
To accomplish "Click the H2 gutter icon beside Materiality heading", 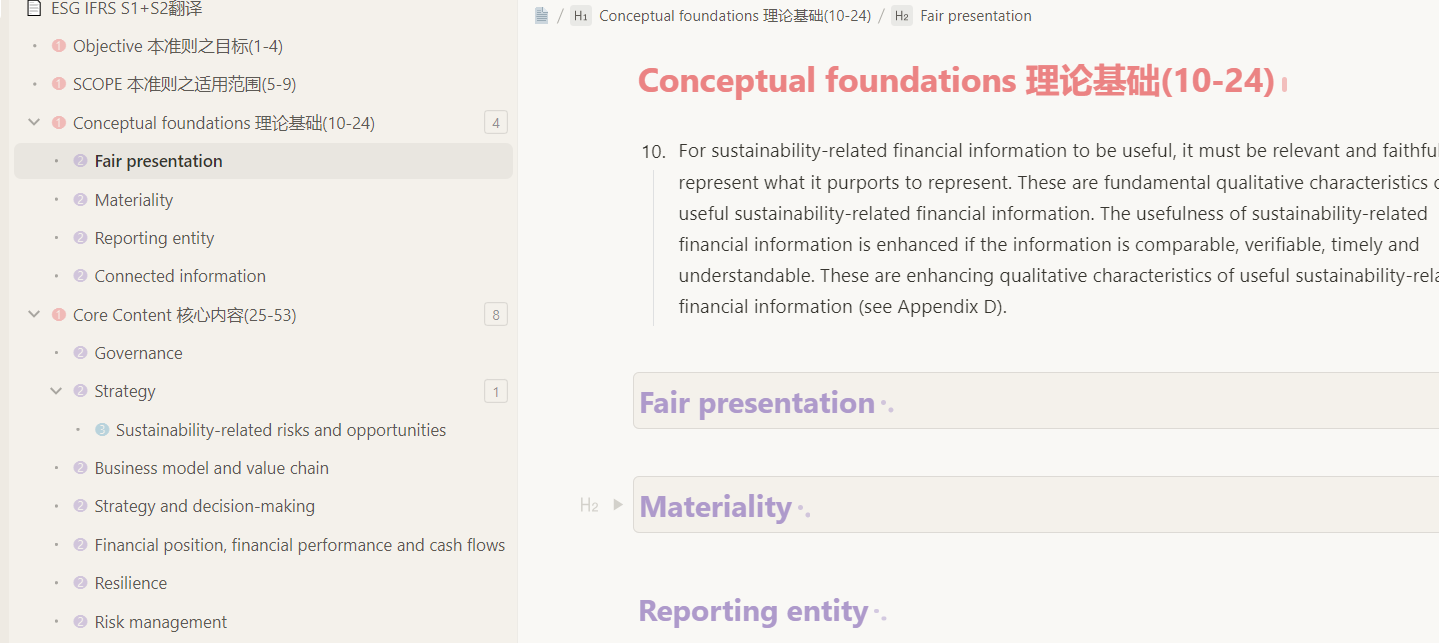I will coord(589,505).
